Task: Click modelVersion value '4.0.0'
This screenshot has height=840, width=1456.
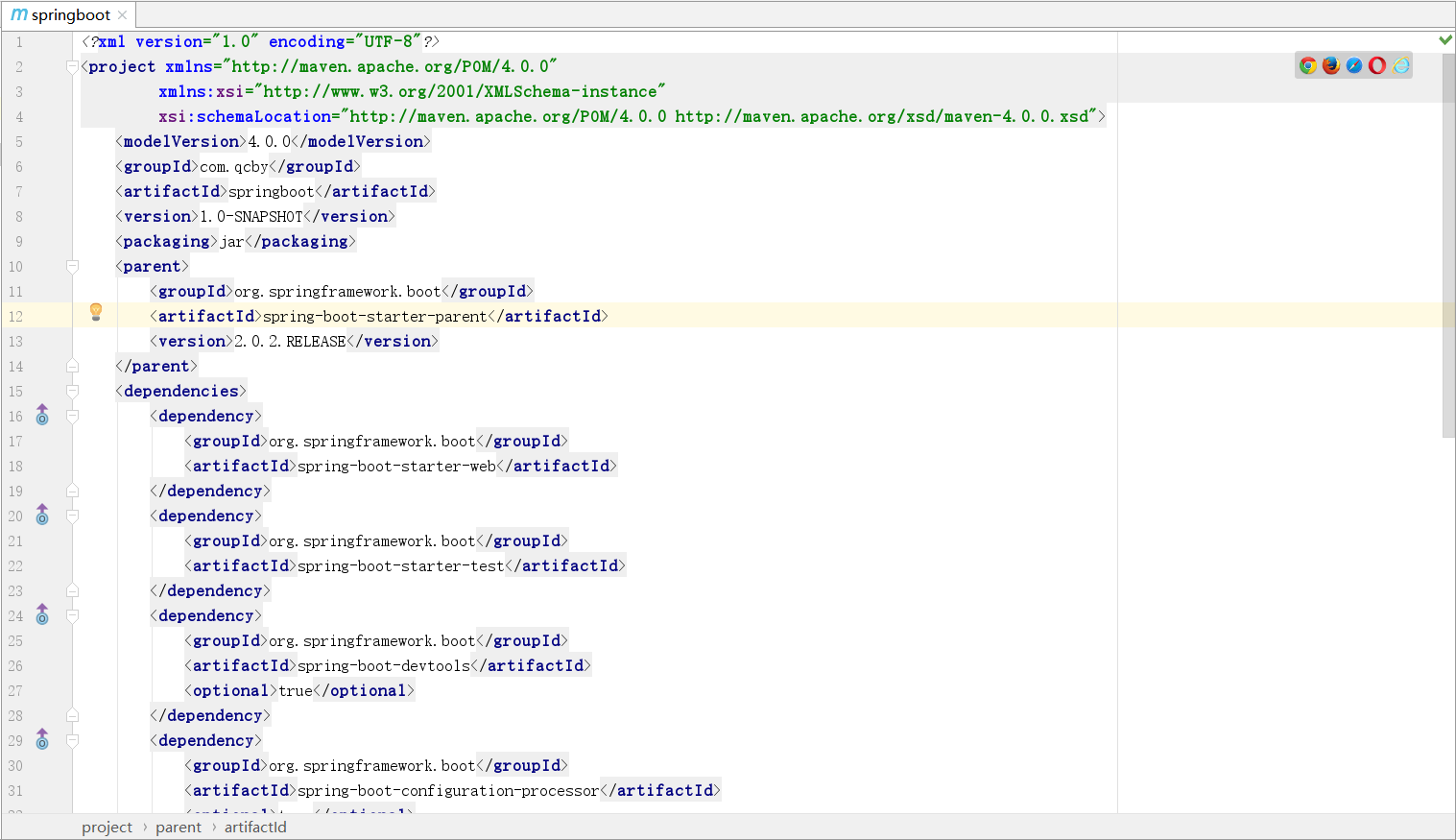Action: coord(270,142)
